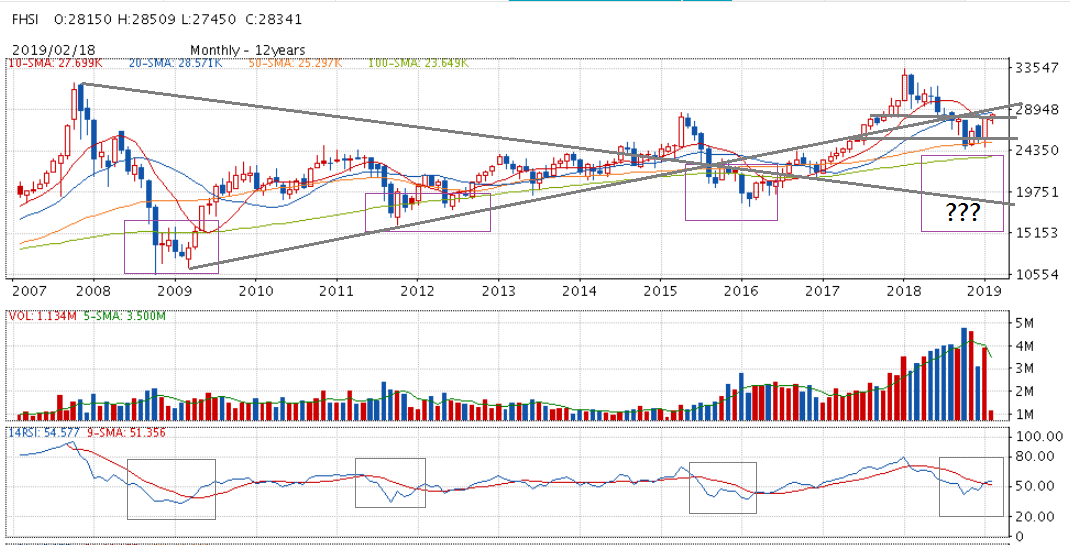Click the 2009 year label on time axis
This screenshot has width=1080, height=556.
click(174, 291)
